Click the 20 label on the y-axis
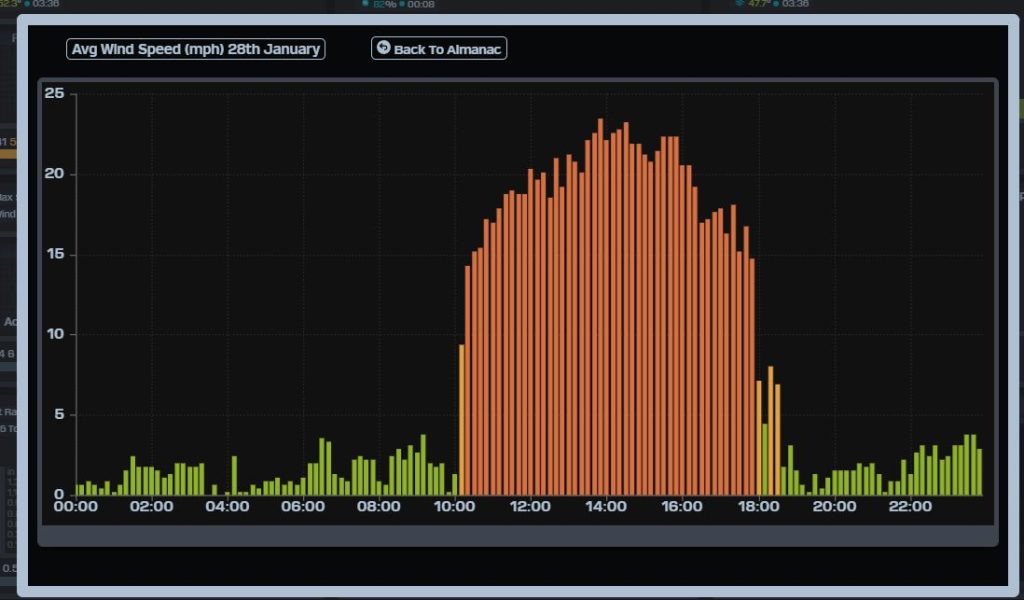This screenshot has height=600, width=1024. 54,174
